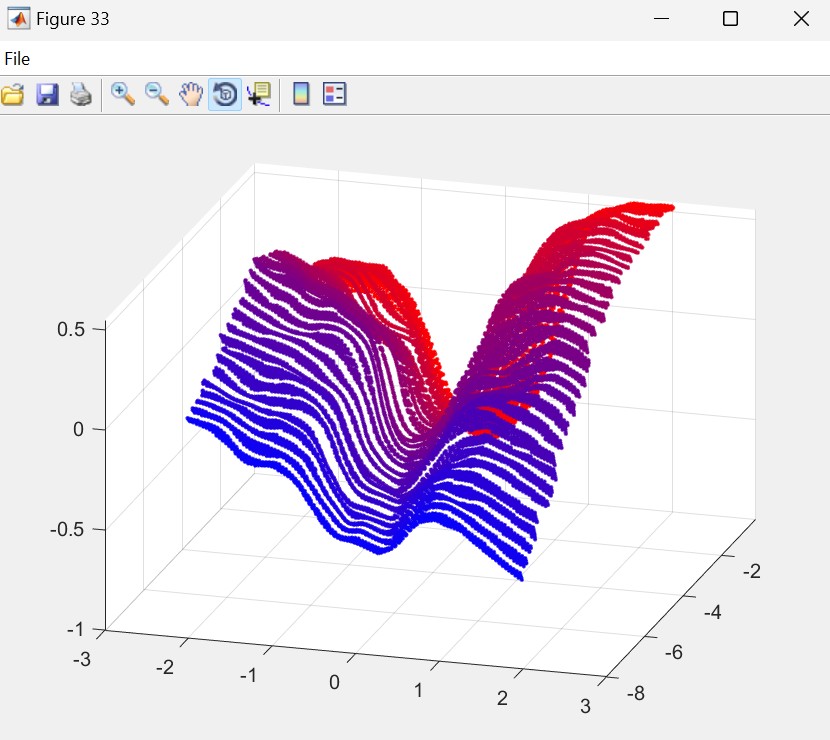Maximize the Figure 33 window
The image size is (830, 740).
coord(730,19)
